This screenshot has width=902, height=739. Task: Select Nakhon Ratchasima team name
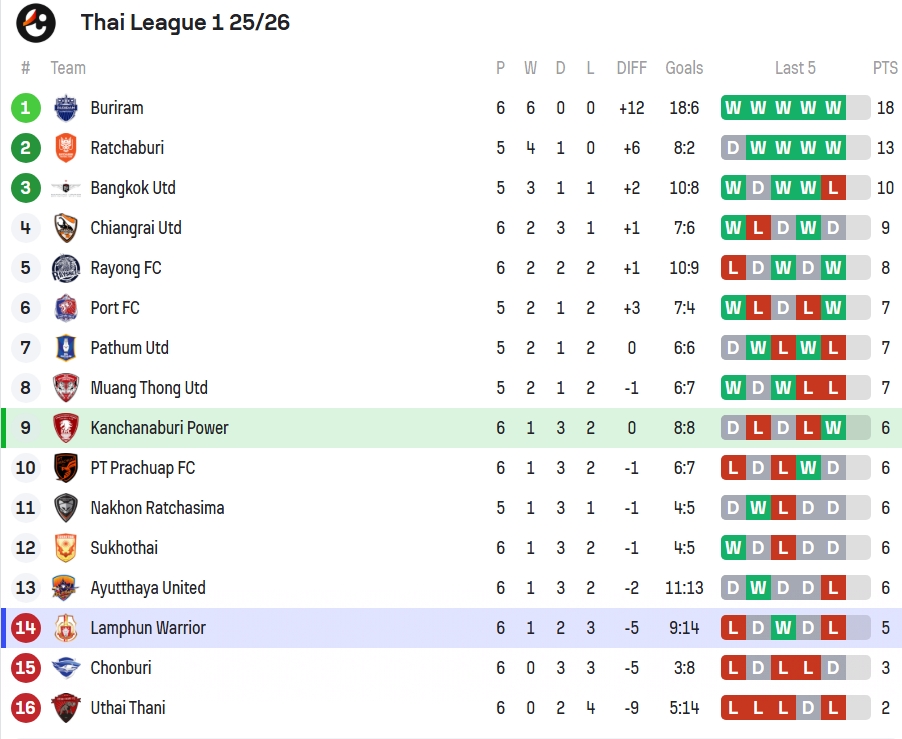pyautogui.click(x=157, y=508)
